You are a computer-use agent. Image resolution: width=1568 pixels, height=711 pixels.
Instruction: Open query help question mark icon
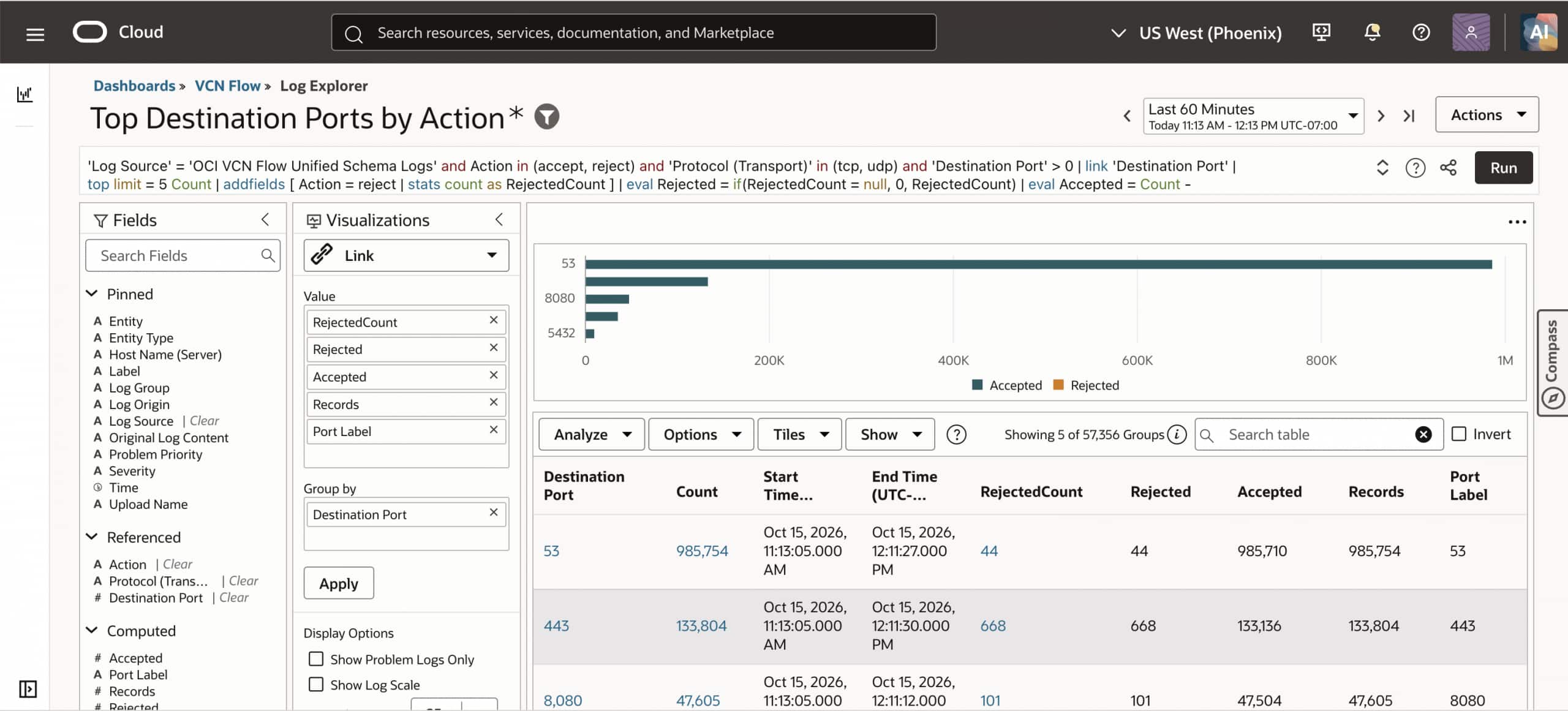1415,168
